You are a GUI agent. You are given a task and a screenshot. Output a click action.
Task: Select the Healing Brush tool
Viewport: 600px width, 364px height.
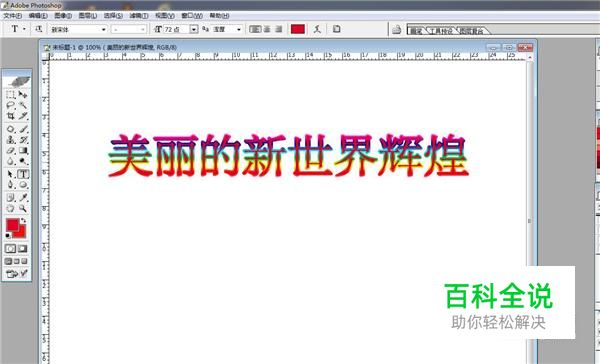pyautogui.click(x=11, y=129)
